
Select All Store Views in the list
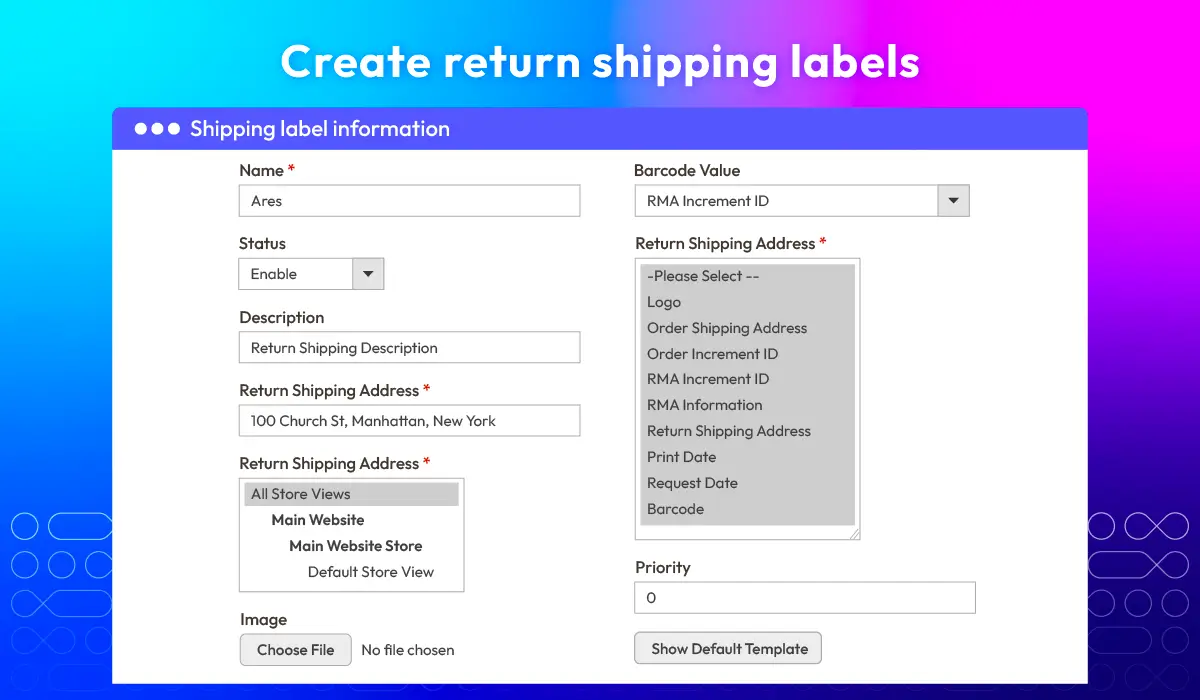[x=352, y=494]
